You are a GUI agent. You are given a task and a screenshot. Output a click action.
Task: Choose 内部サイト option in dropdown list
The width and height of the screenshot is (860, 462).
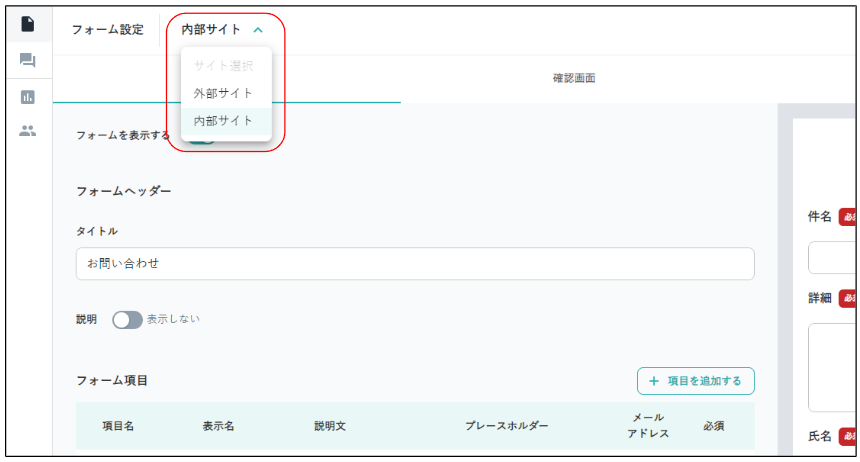pos(223,121)
